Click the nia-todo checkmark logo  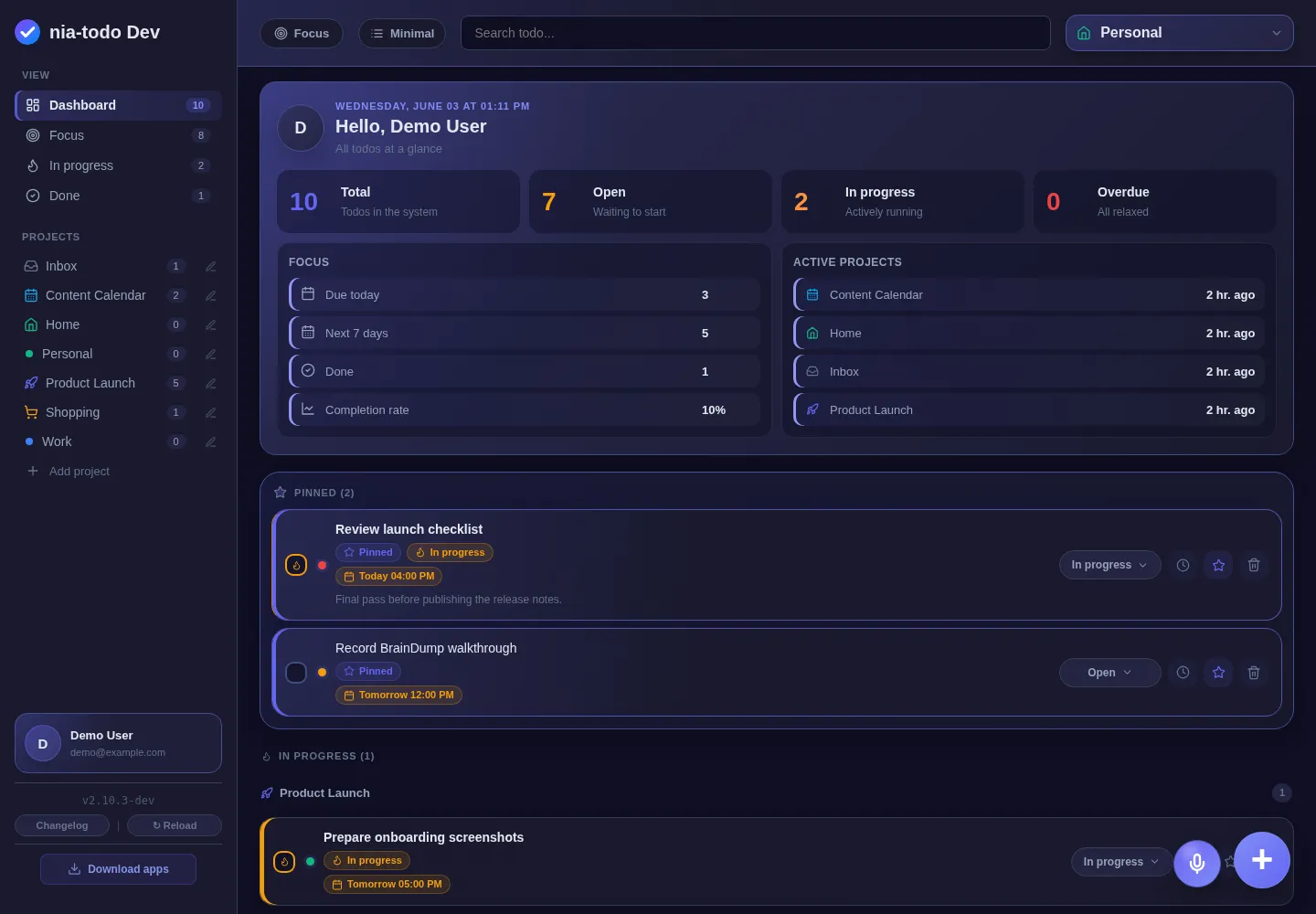coord(27,32)
